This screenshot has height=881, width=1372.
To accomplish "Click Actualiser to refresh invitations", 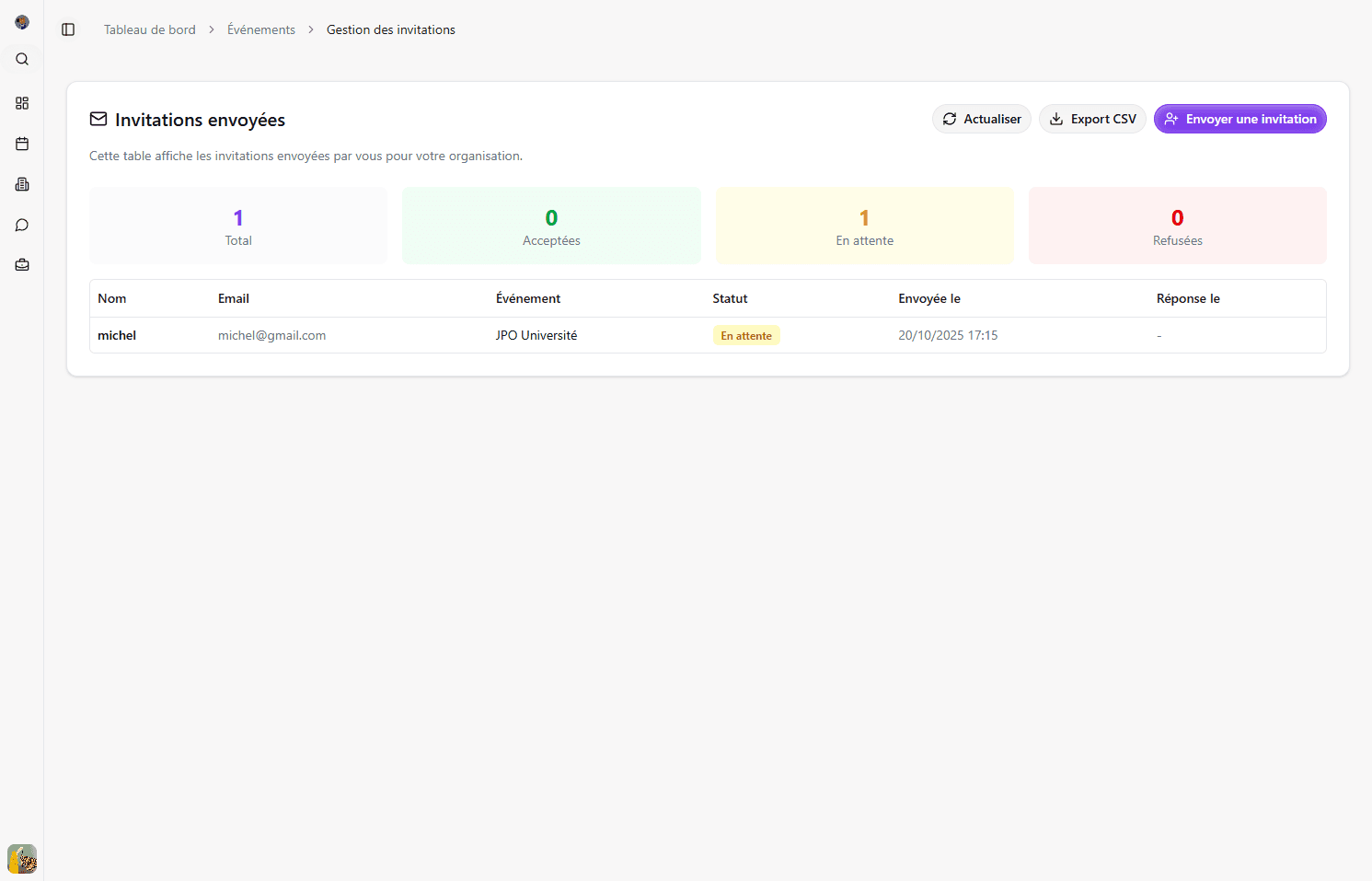I will pos(981,119).
